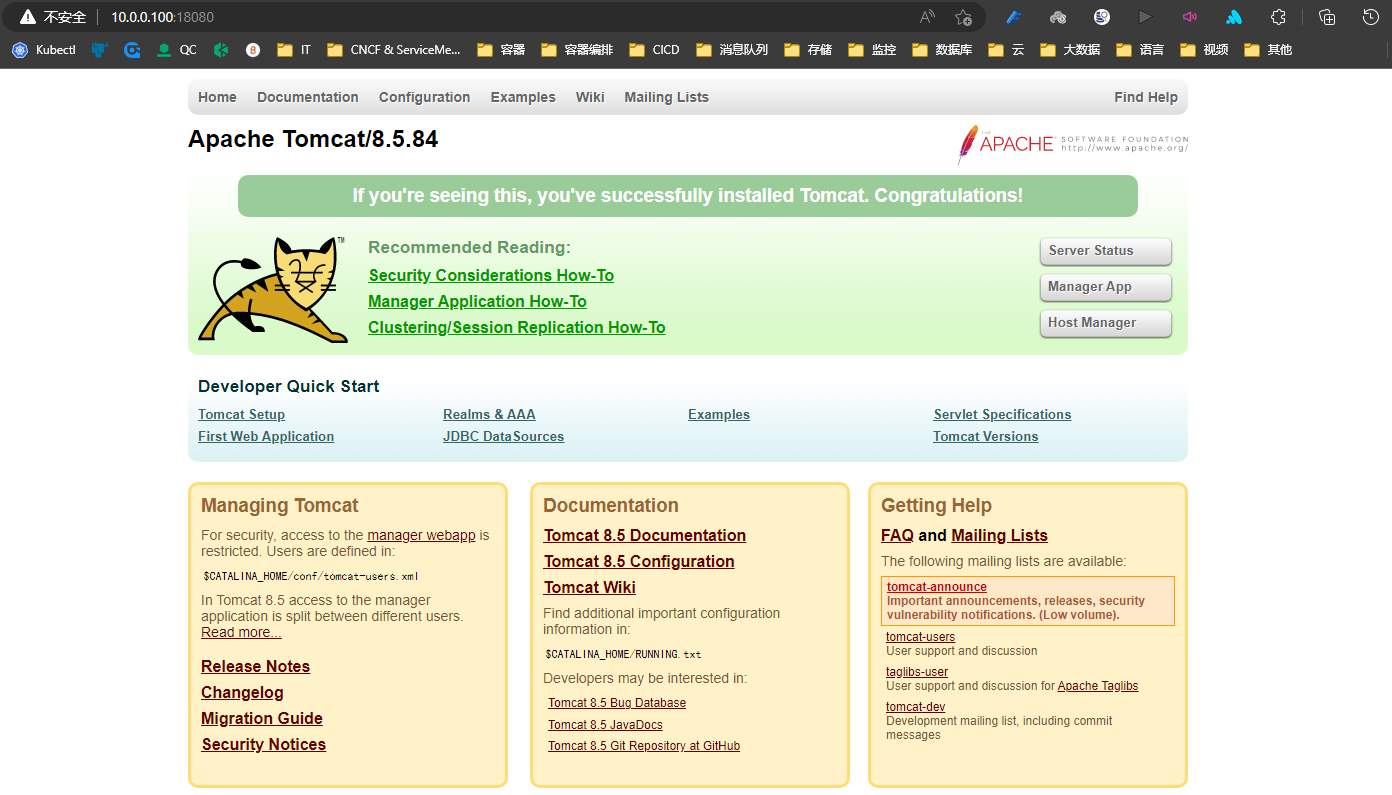Click the blue circular G bookmark icon

(x=132, y=49)
